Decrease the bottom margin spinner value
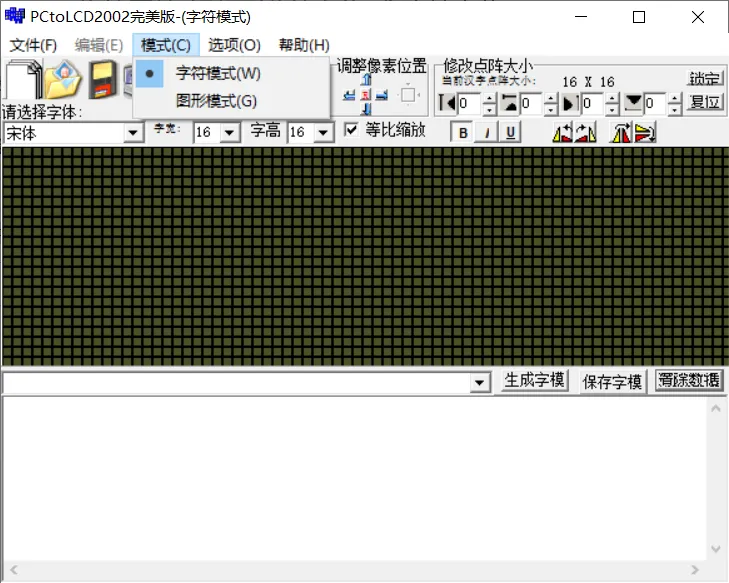Viewport: 729px width, 583px height. (675, 109)
